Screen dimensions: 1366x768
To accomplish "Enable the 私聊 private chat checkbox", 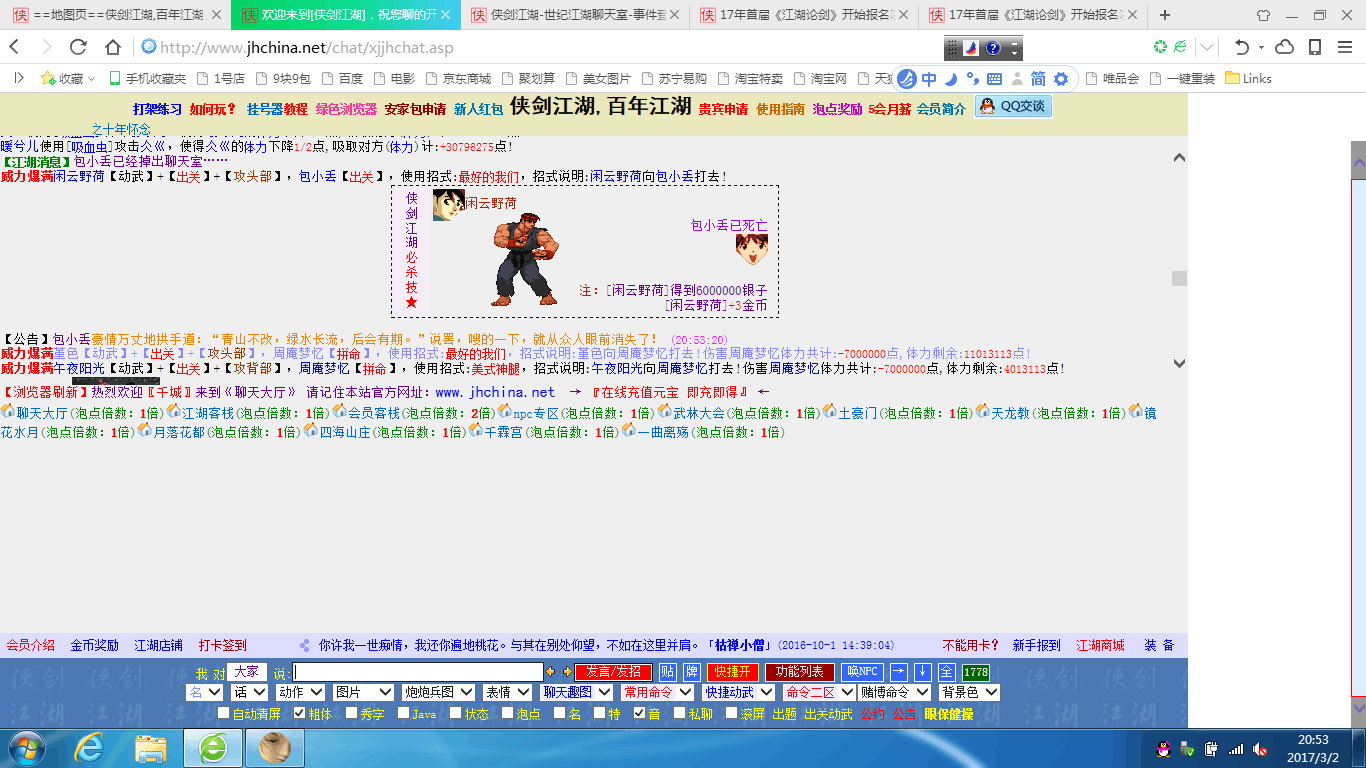I will [680, 713].
